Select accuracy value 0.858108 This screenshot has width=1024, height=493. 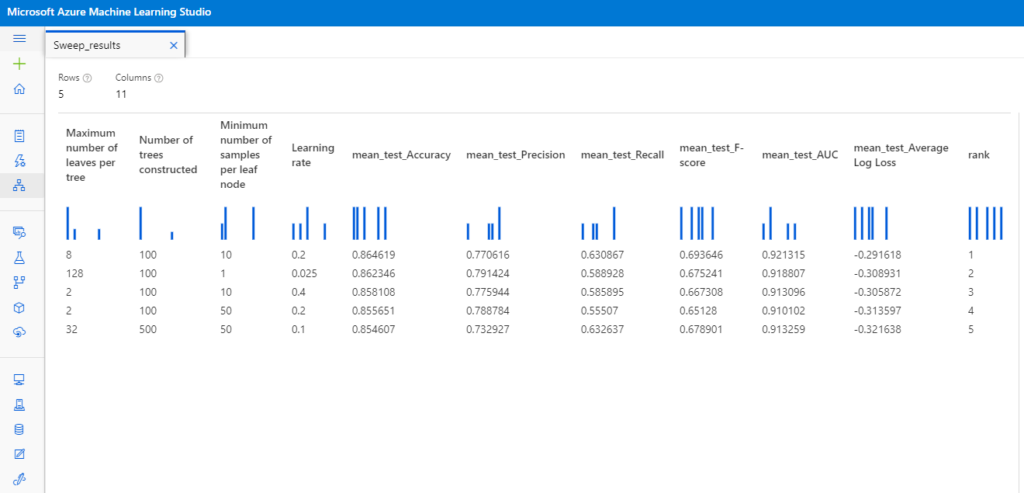[x=374, y=292]
